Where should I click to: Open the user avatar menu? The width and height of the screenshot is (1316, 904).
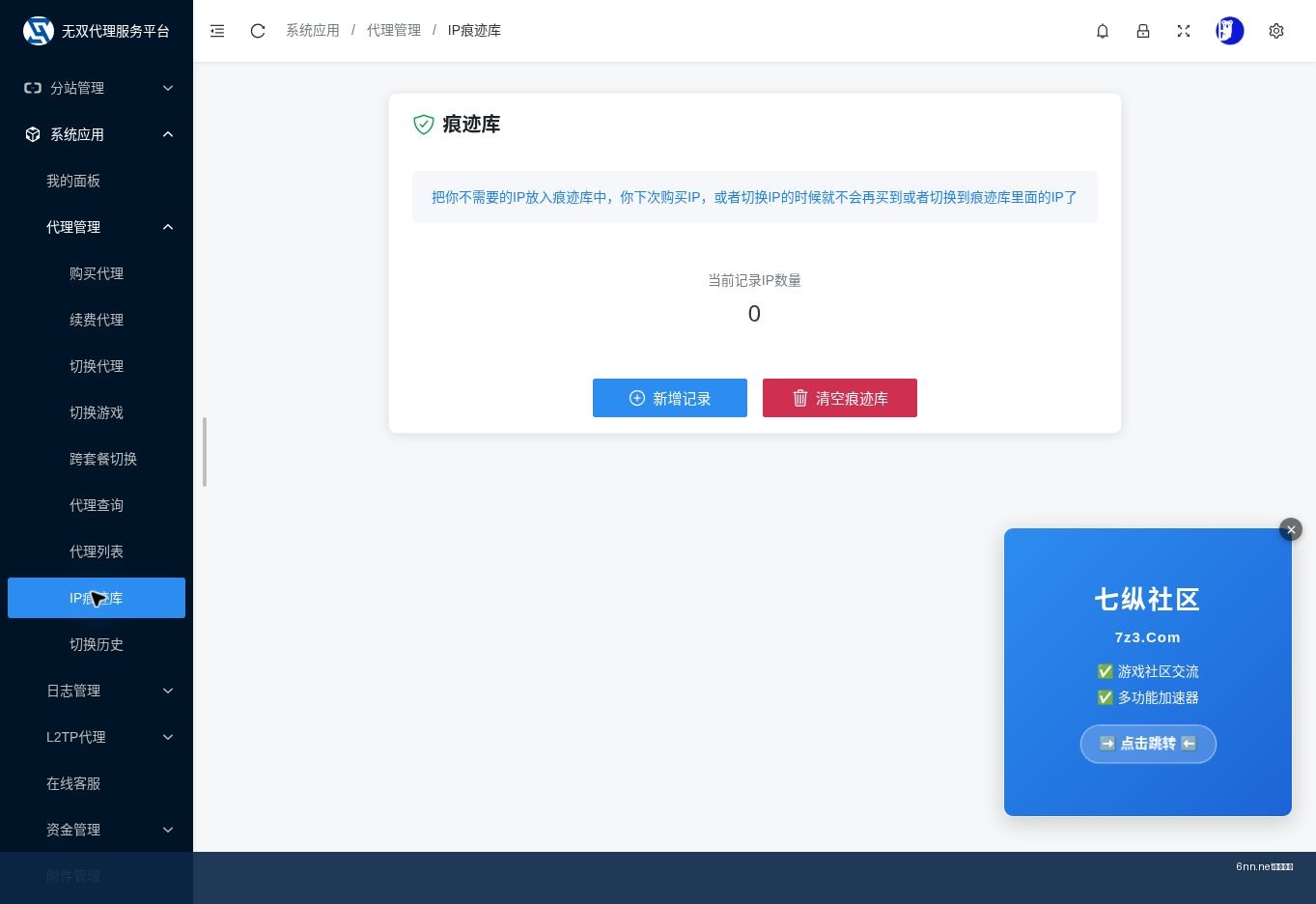tap(1230, 31)
